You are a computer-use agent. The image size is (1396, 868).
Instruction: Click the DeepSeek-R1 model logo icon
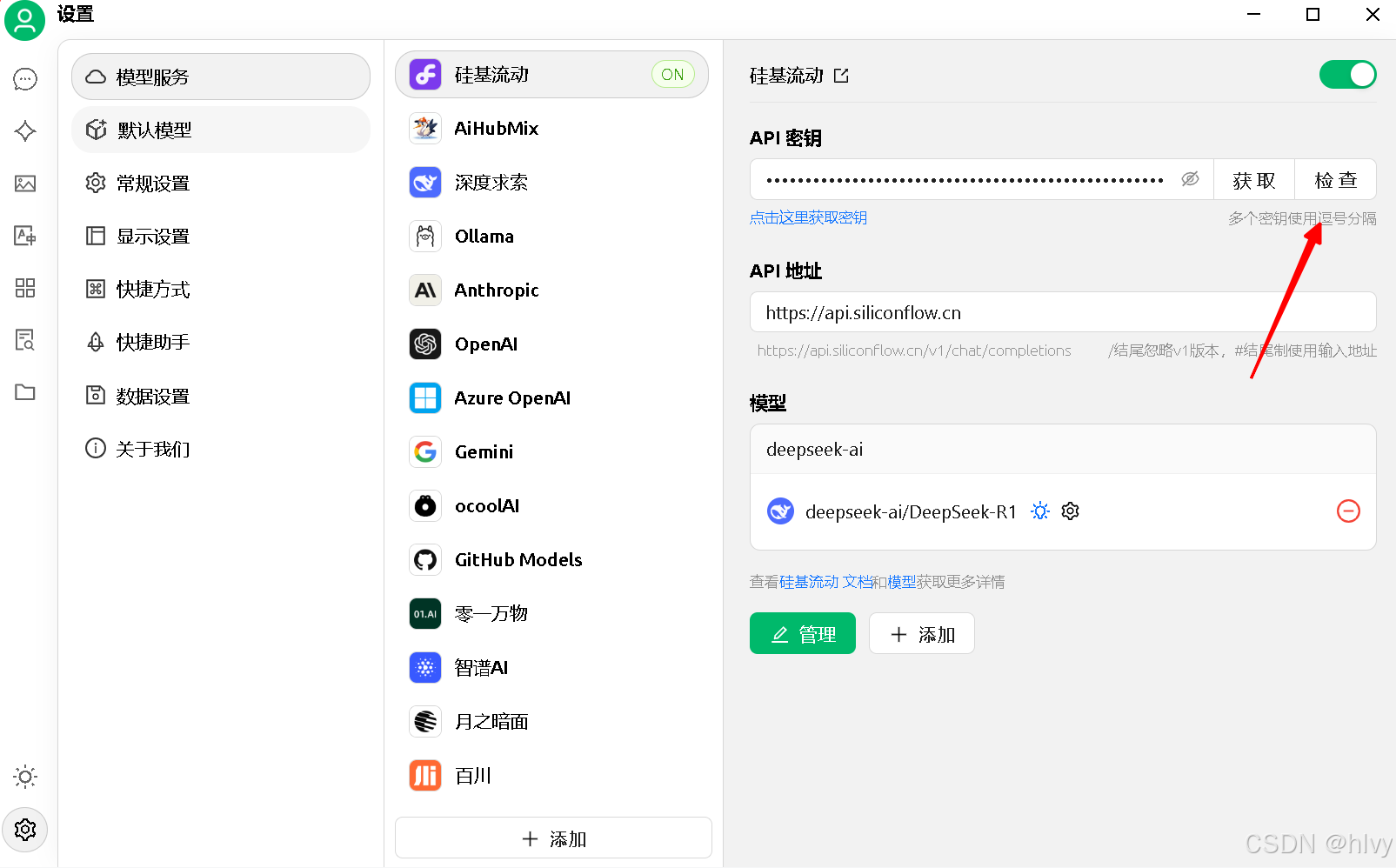tap(780, 511)
